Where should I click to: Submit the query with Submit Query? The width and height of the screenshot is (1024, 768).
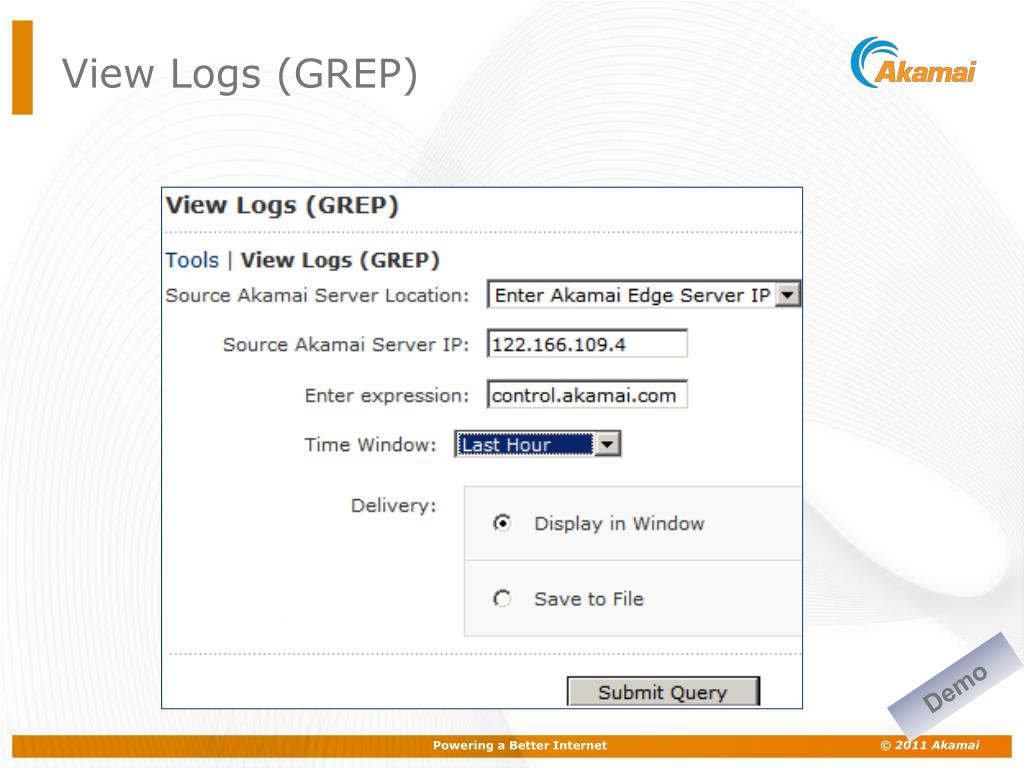point(663,692)
